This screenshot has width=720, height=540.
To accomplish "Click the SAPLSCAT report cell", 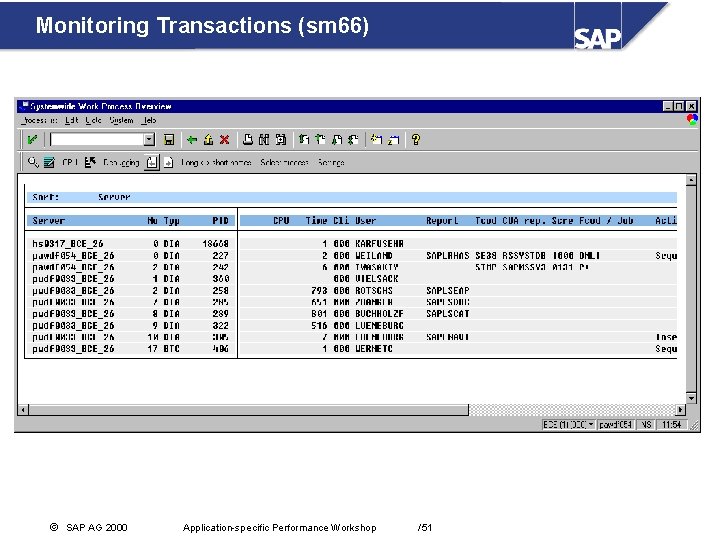I will [448, 314].
